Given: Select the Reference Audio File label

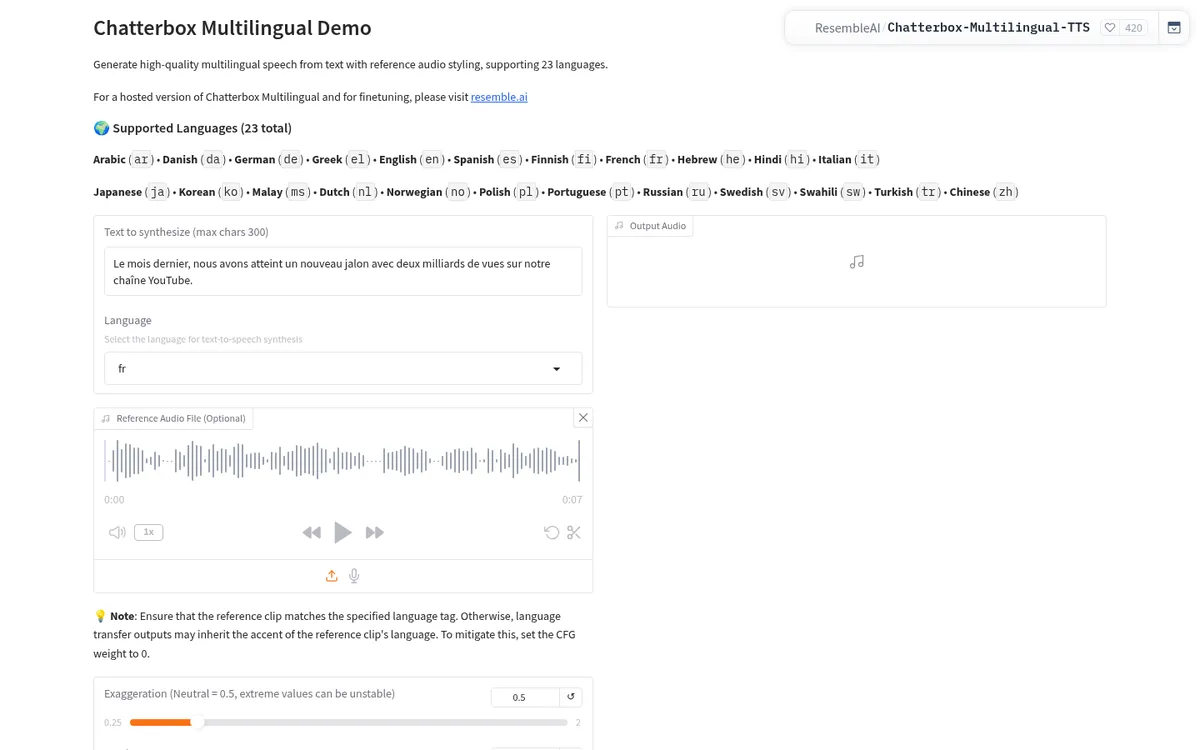Looking at the screenshot, I should tap(173, 418).
